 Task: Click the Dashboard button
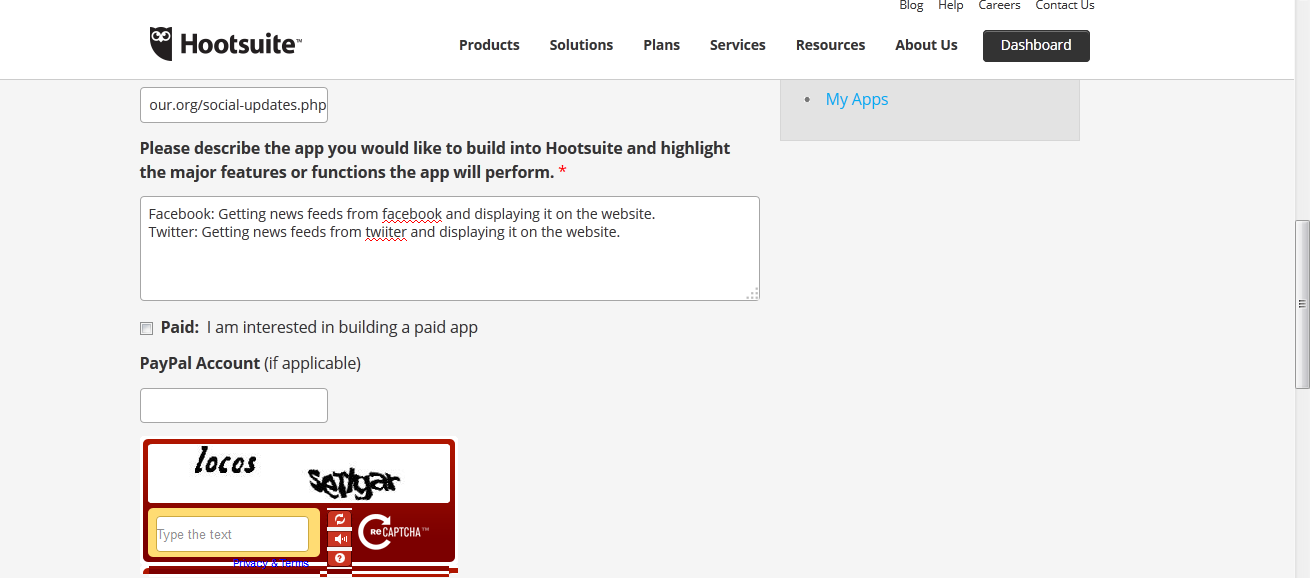click(1036, 45)
